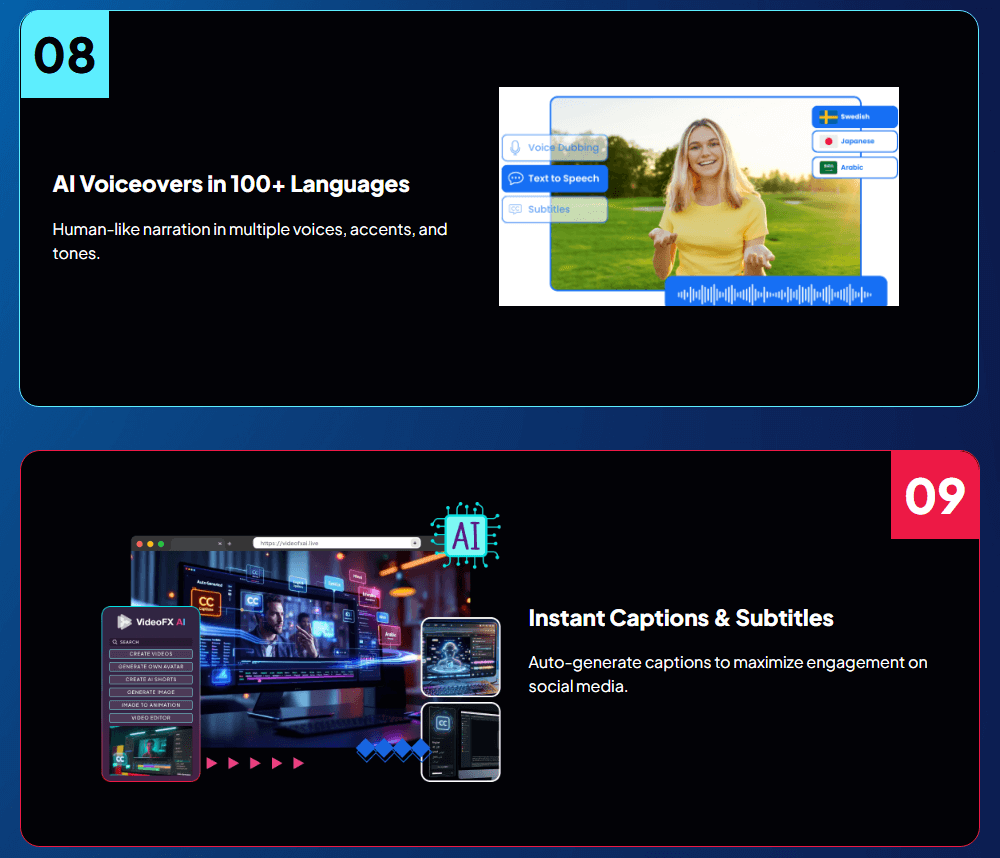Click the teal AI chip icon
The height and width of the screenshot is (858, 1000).
click(466, 535)
